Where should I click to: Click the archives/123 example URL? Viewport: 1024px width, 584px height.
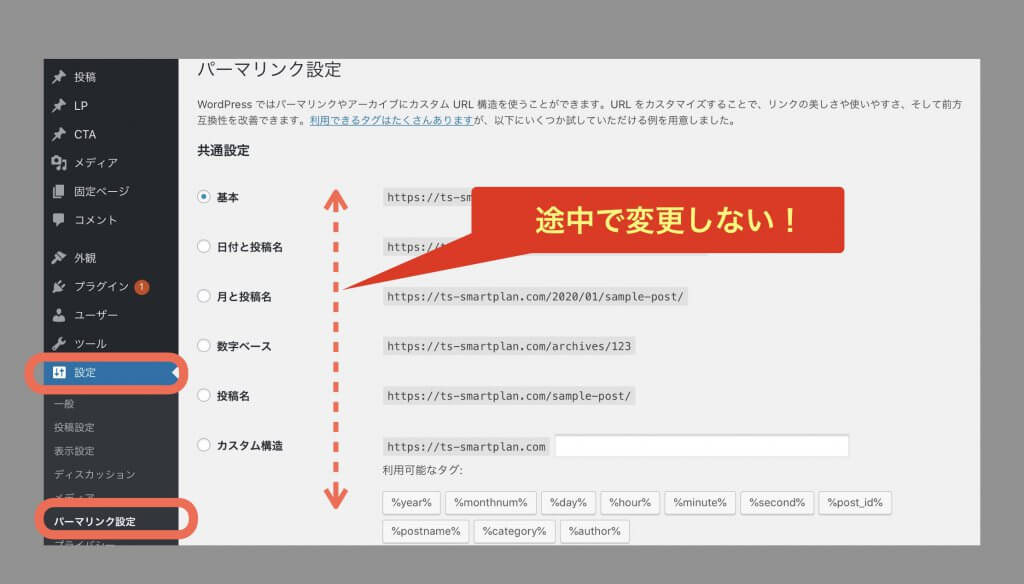tap(509, 346)
